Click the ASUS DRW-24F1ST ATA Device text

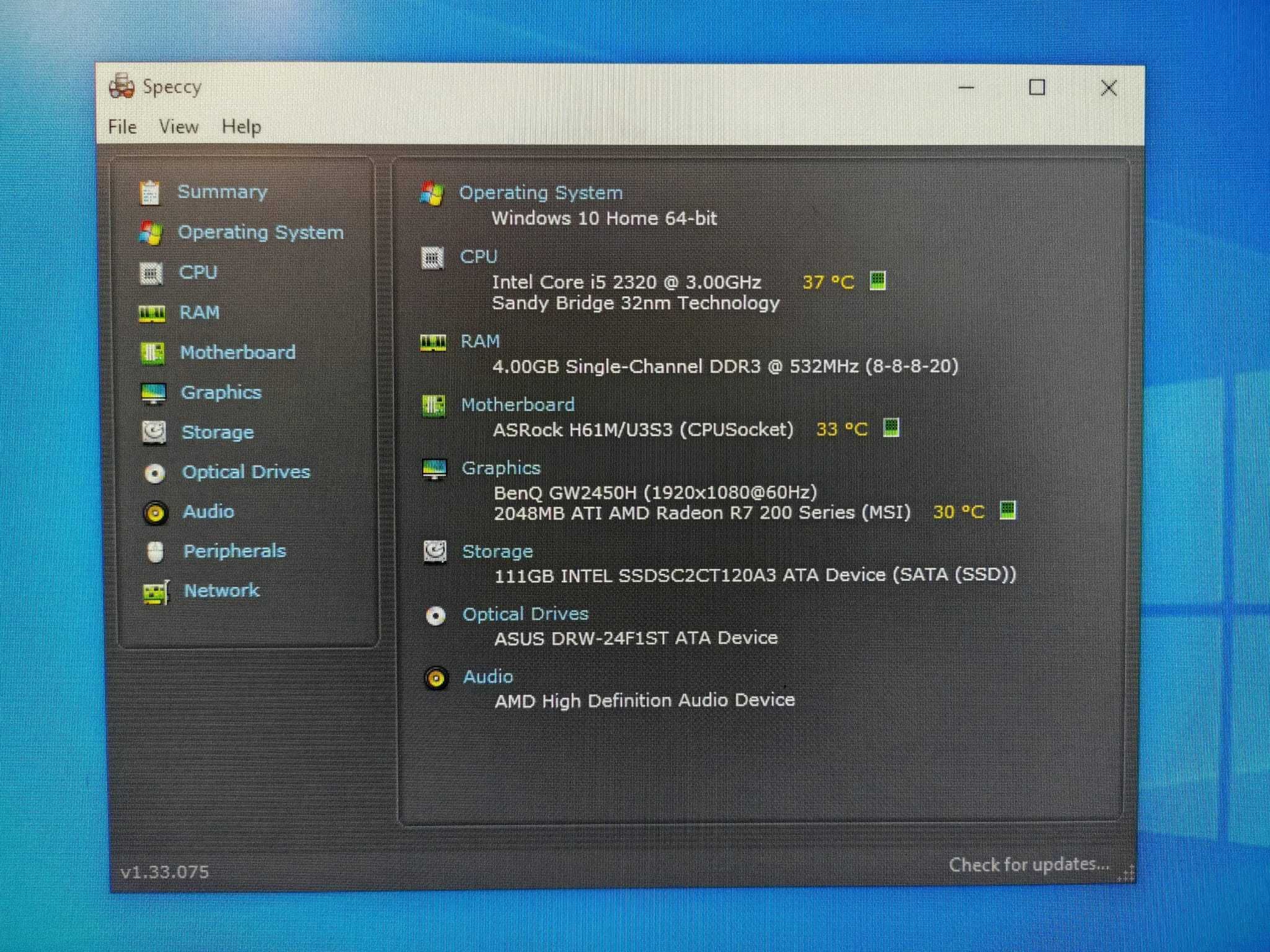click(636, 638)
